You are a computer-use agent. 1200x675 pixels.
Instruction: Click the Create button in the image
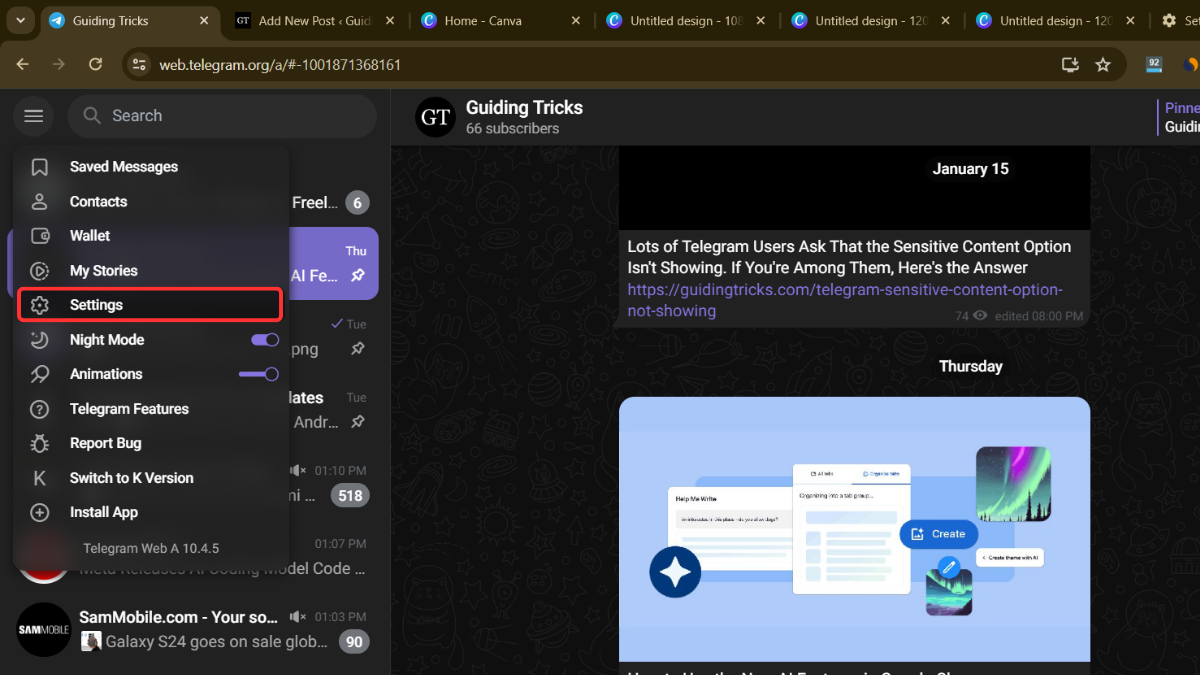click(938, 534)
